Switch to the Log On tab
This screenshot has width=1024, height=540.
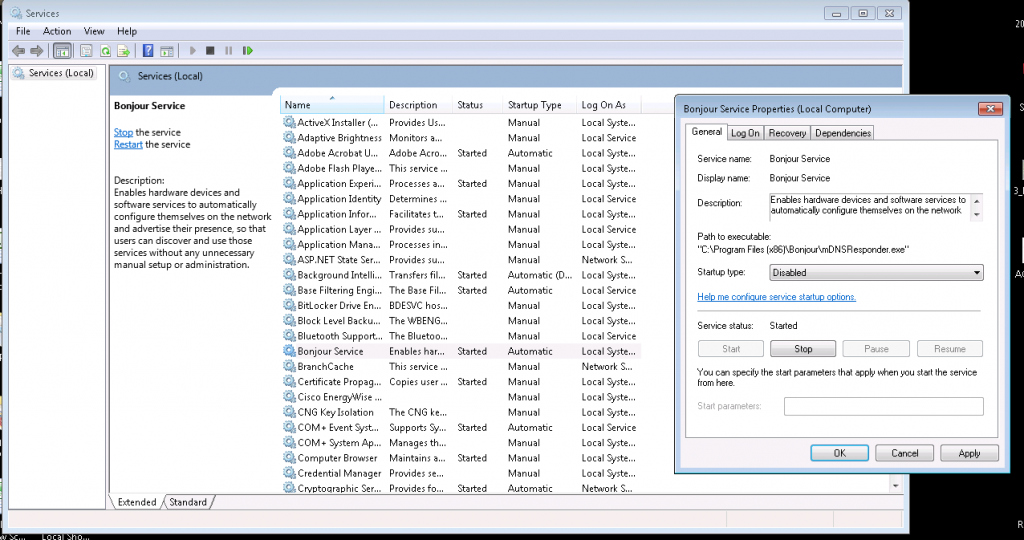[x=745, y=133]
